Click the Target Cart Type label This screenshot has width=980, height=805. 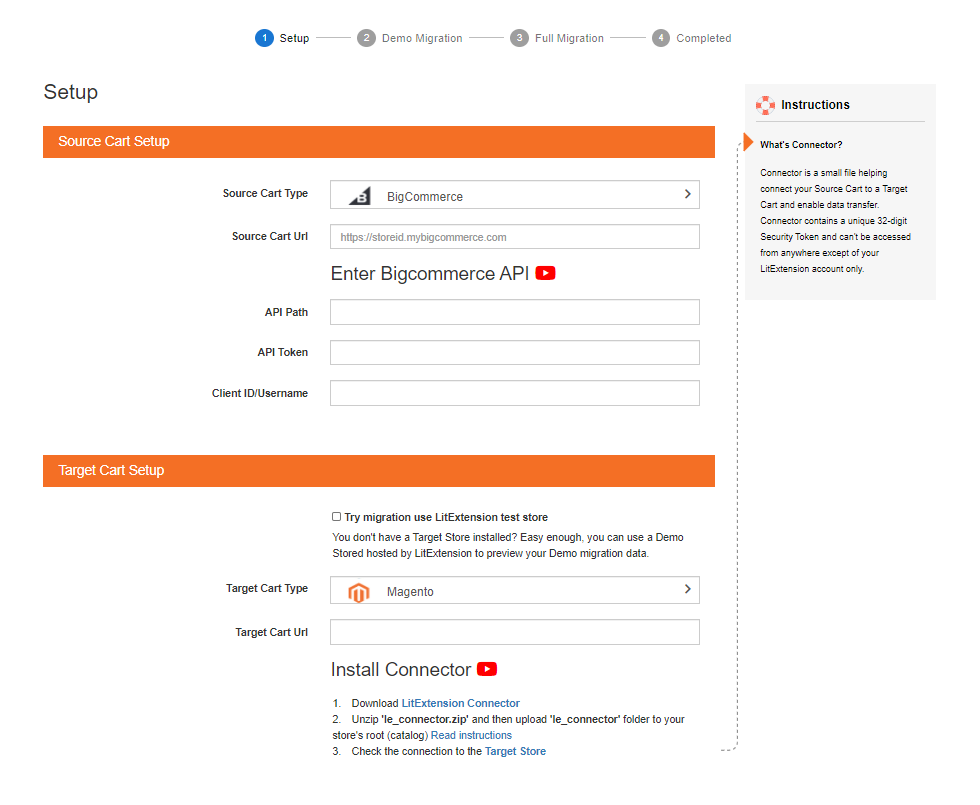pyautogui.click(x=267, y=588)
